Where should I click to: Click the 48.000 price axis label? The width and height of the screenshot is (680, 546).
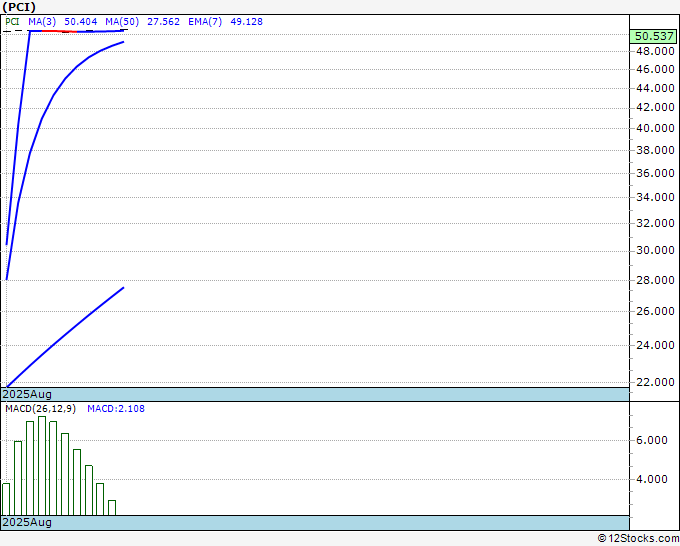(x=655, y=51)
